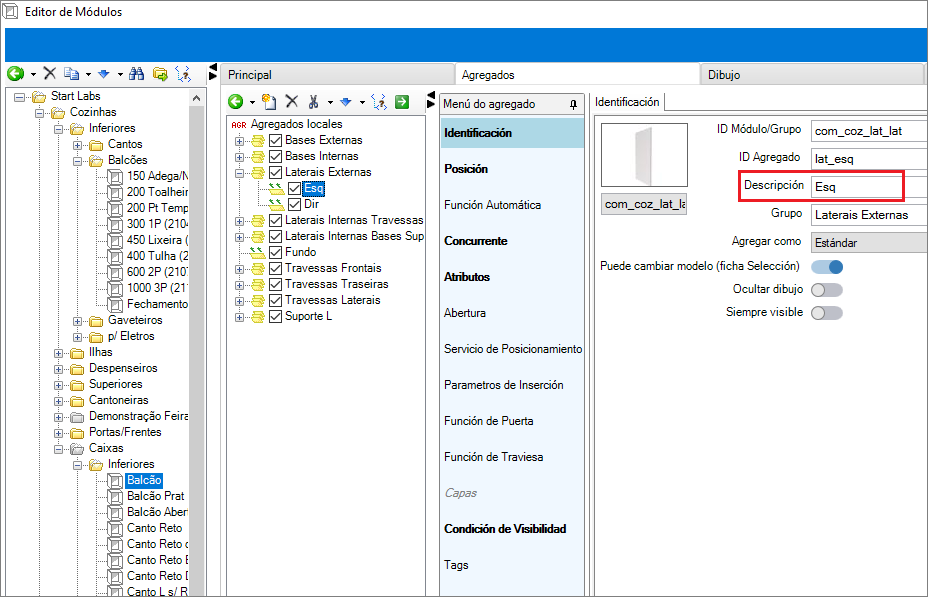Open Función Automática menu item

click(x=493, y=205)
